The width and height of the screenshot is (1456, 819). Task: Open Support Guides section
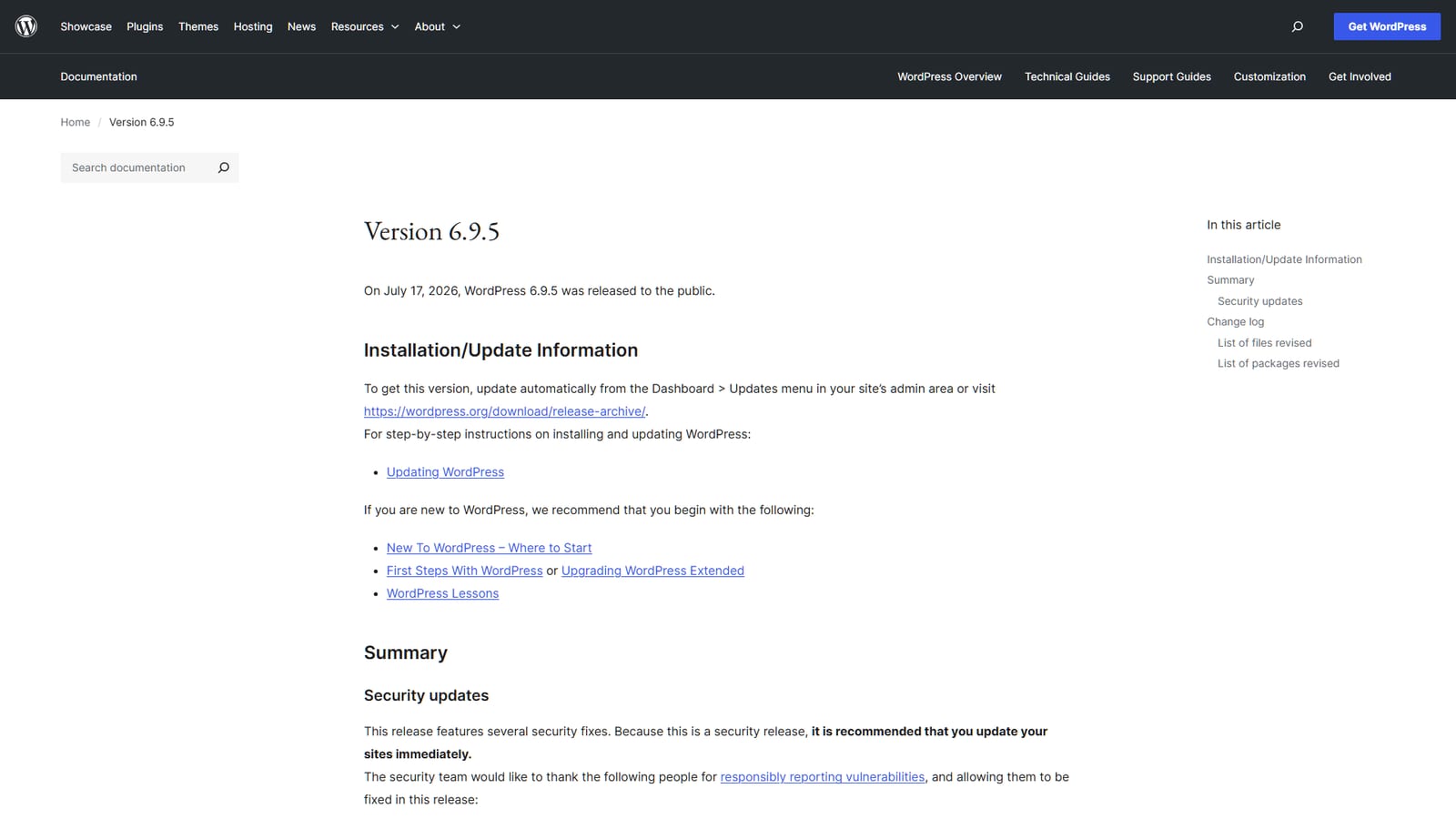pos(1172,76)
